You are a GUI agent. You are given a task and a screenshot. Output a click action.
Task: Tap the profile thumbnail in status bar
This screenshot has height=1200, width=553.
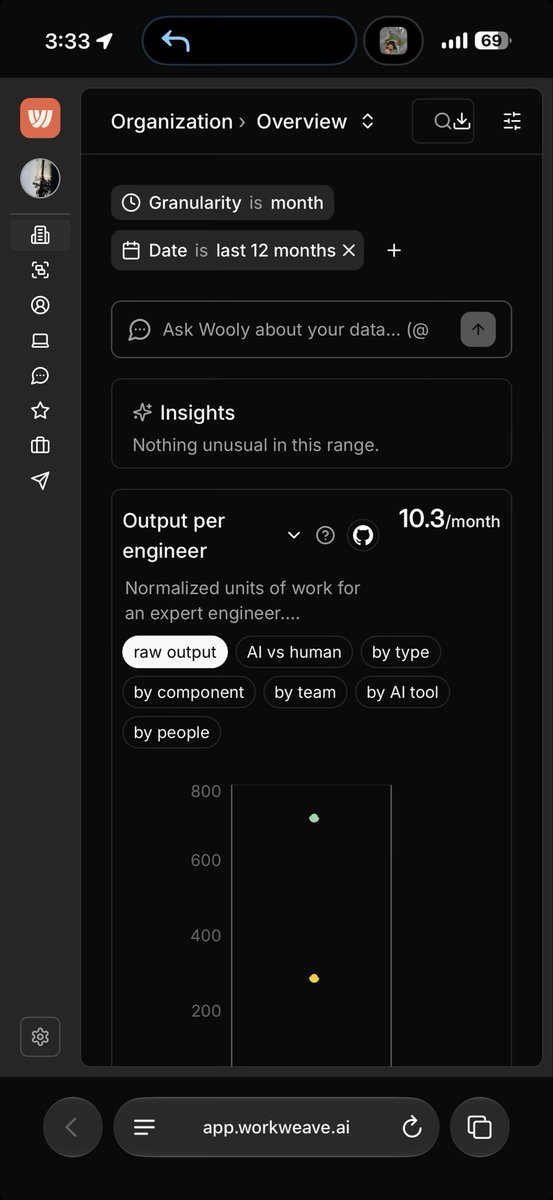(x=393, y=41)
